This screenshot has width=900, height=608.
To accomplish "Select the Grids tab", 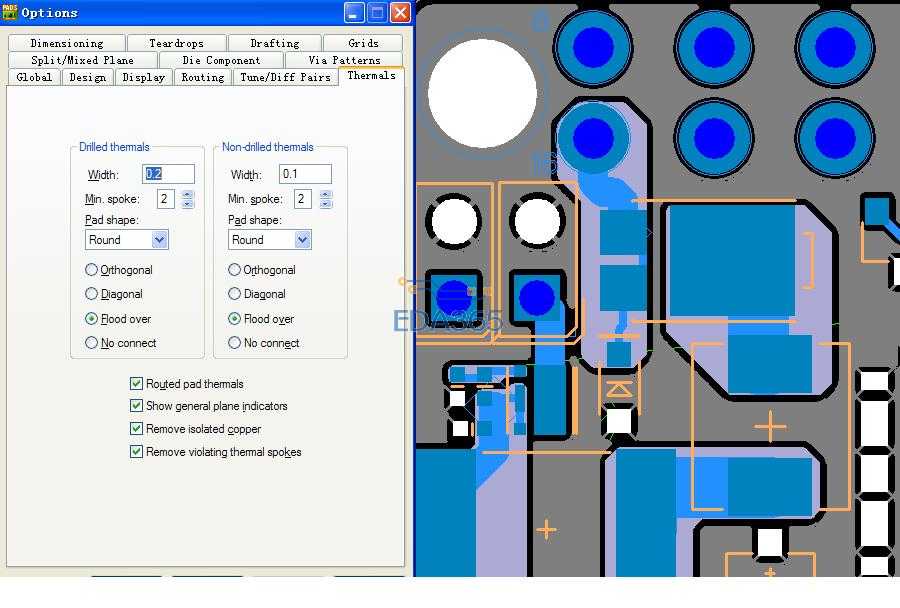I will (363, 43).
